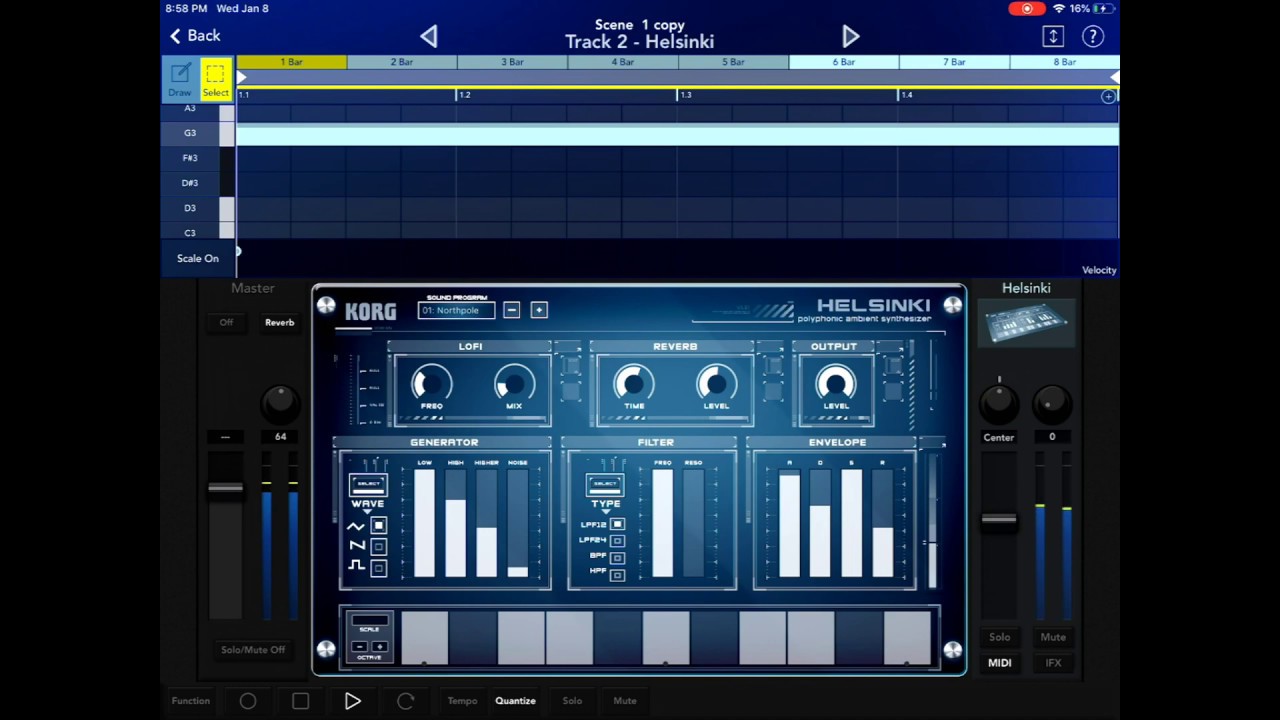Image resolution: width=1280 pixels, height=720 pixels.
Task: Click the Solo/Mute Off button
Action: tap(253, 650)
